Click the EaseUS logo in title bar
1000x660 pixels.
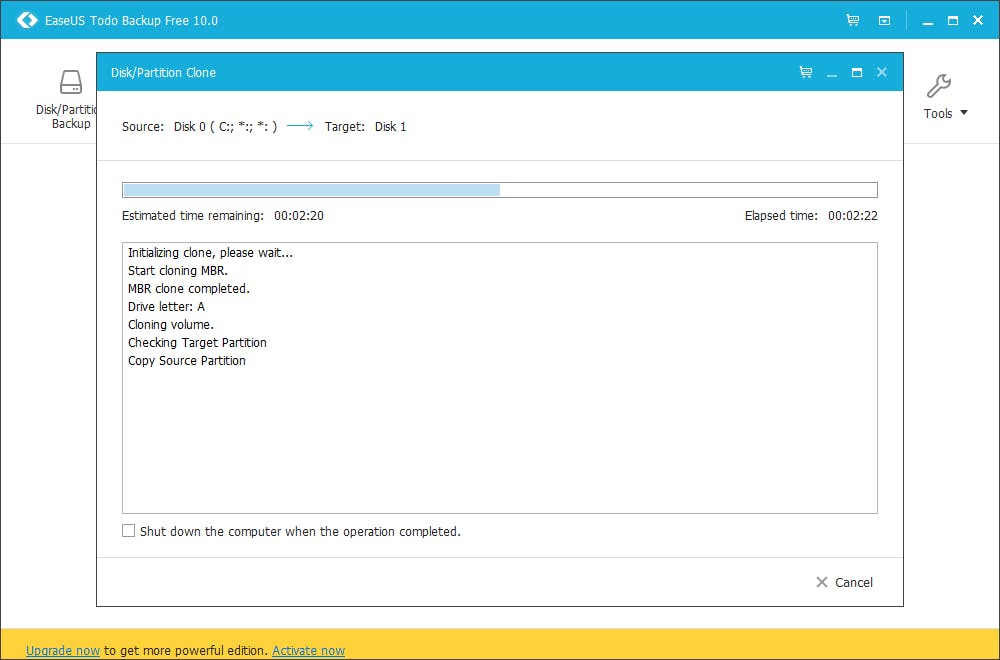pos(27,20)
